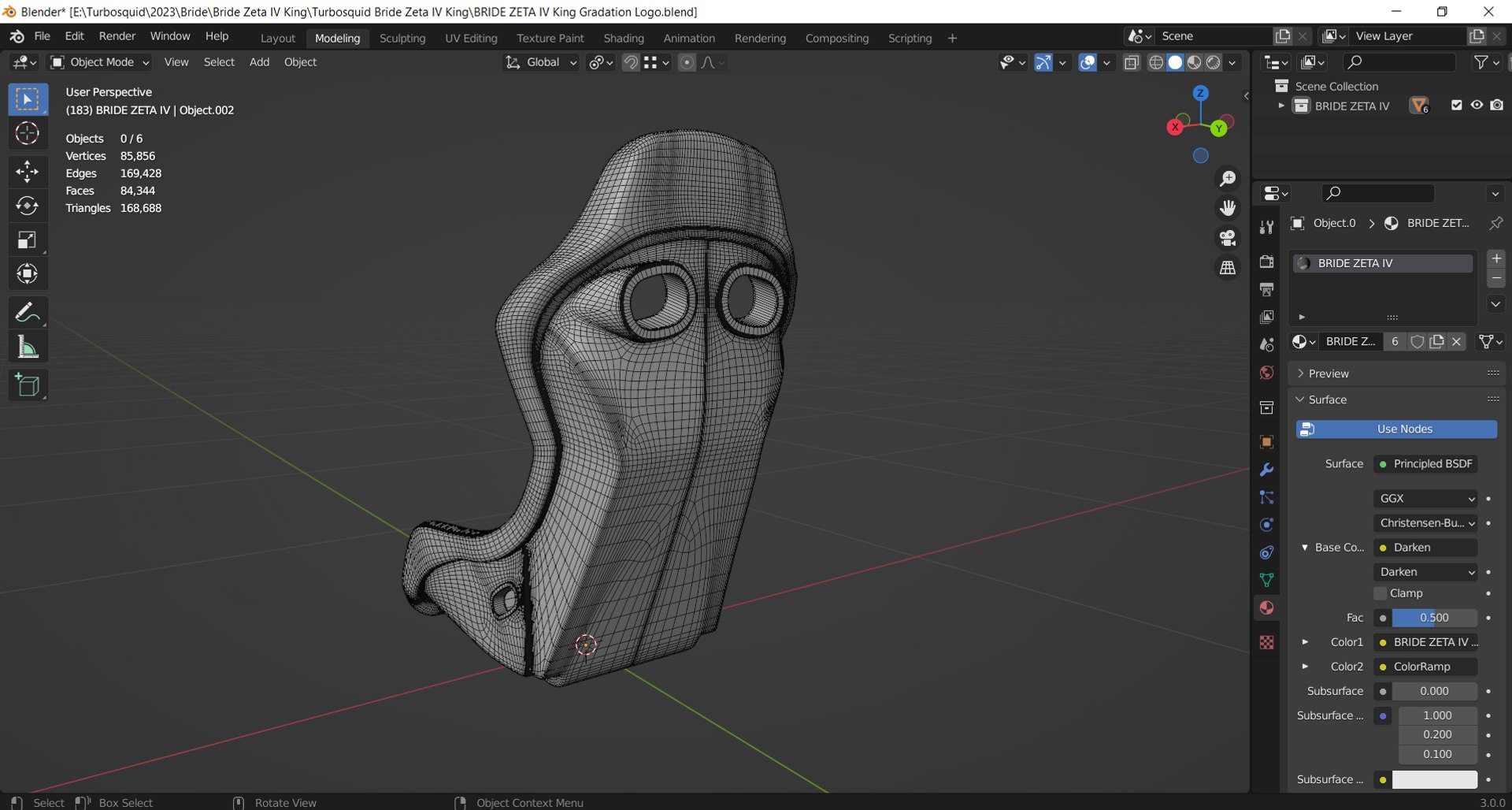Open the Christensen-Burley subsurface method dropdown
This screenshot has height=810, width=1512.
pyautogui.click(x=1425, y=523)
